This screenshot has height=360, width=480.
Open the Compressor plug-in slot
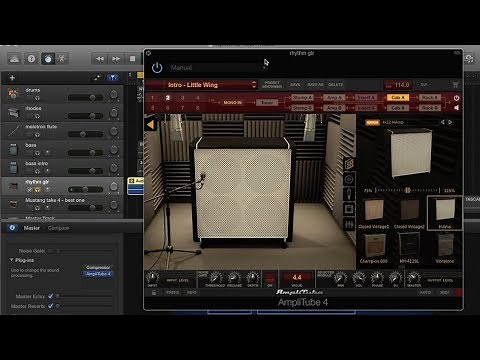[98, 267]
